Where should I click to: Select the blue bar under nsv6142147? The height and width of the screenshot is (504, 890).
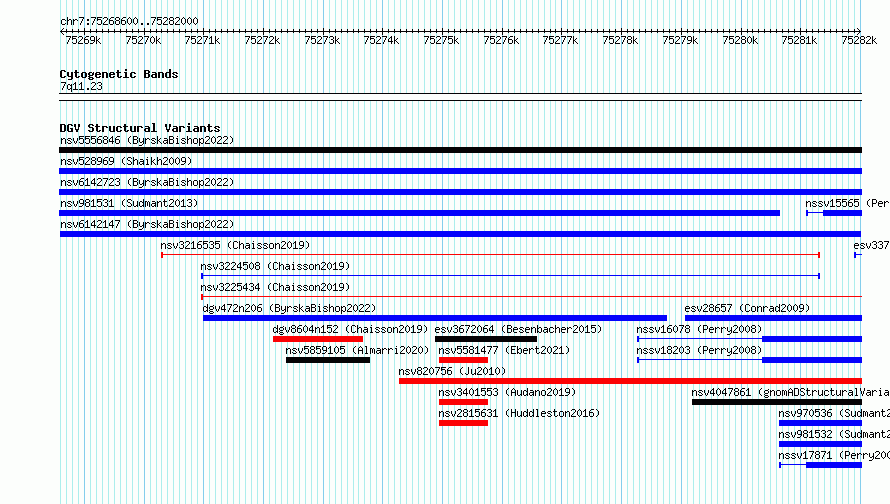(x=460, y=234)
